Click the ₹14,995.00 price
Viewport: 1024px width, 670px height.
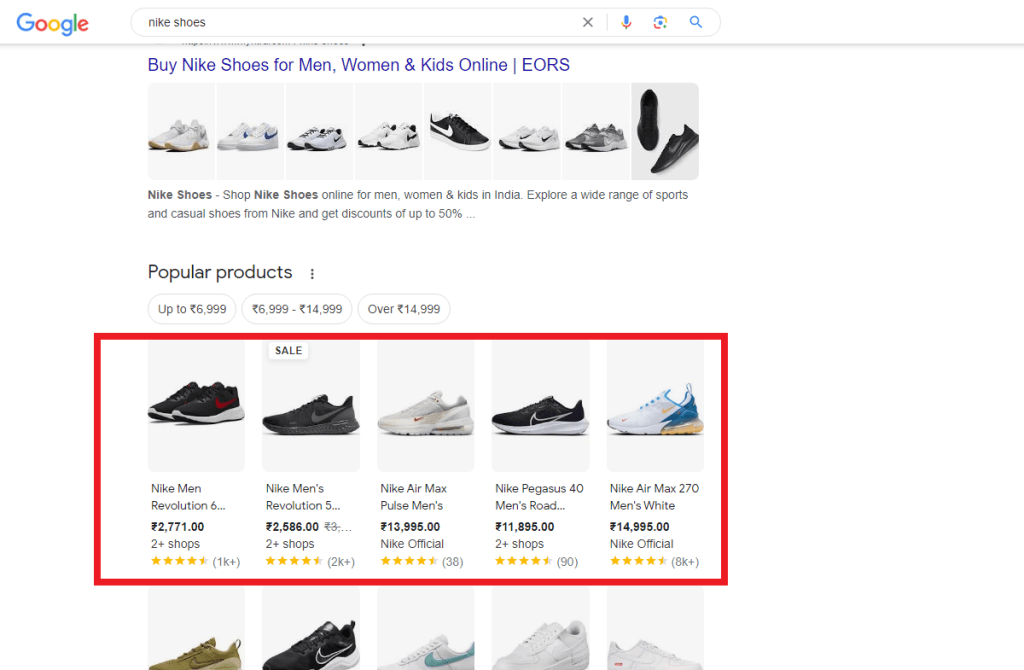(x=639, y=526)
